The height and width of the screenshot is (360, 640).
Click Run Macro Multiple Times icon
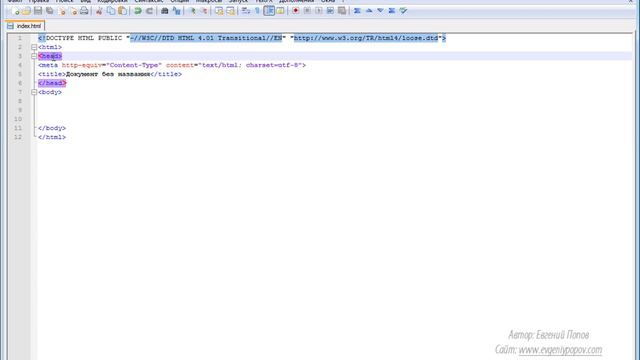(330, 11)
